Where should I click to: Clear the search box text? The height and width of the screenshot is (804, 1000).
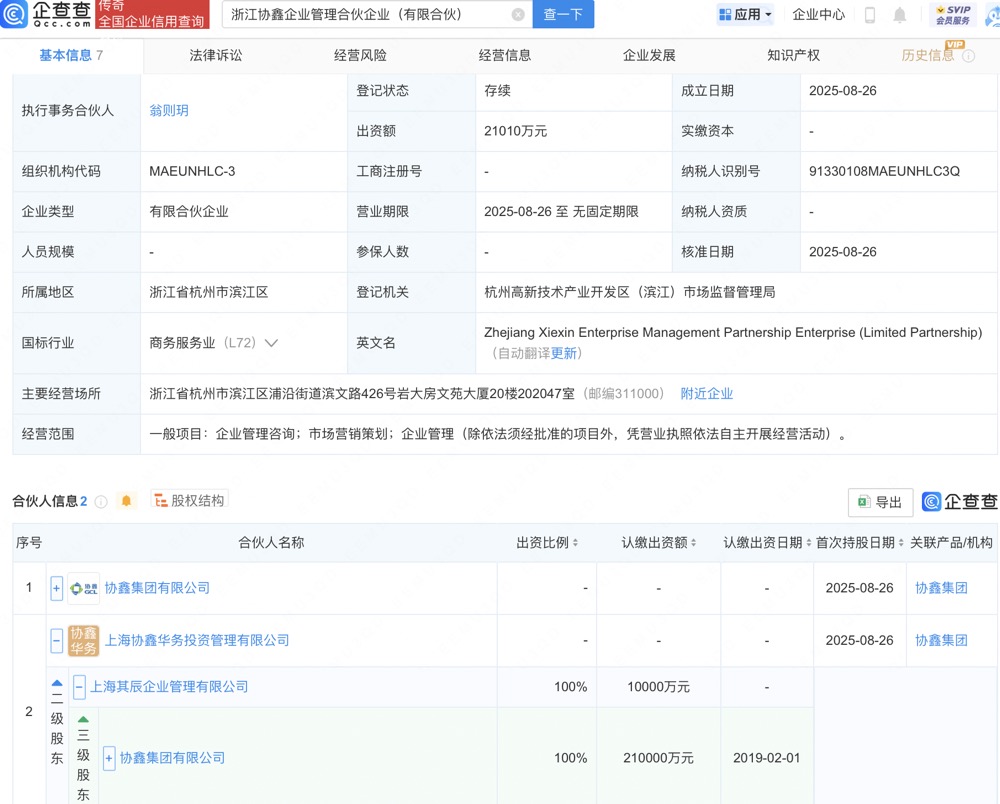pyautogui.click(x=518, y=15)
